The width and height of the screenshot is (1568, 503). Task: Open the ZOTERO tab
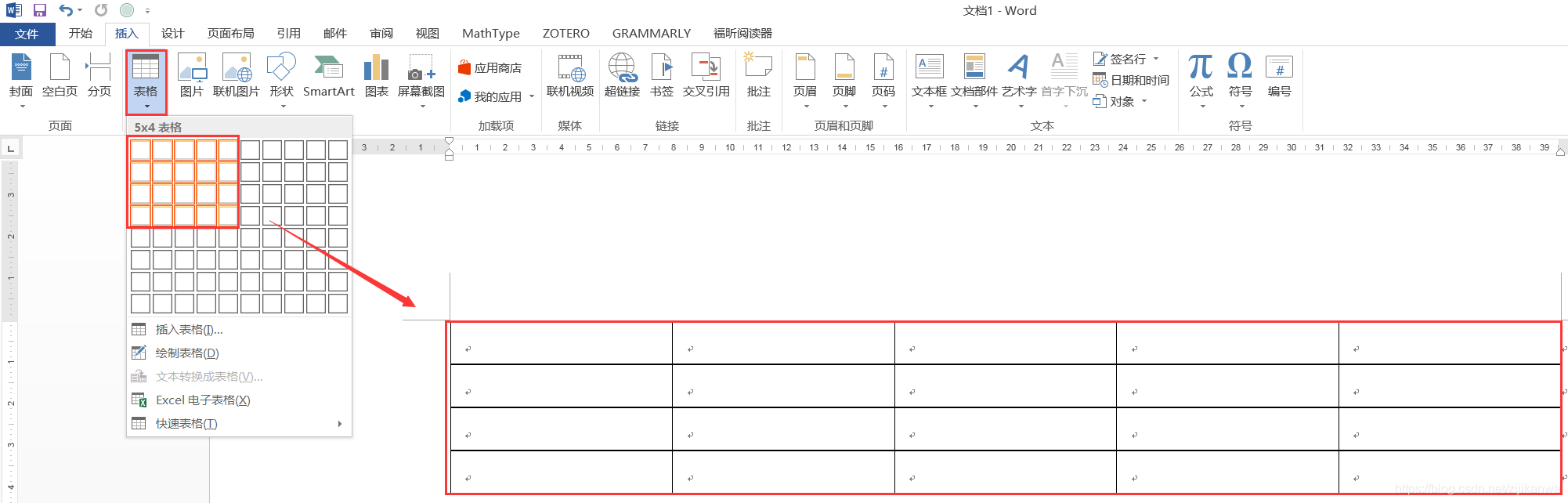tap(566, 34)
